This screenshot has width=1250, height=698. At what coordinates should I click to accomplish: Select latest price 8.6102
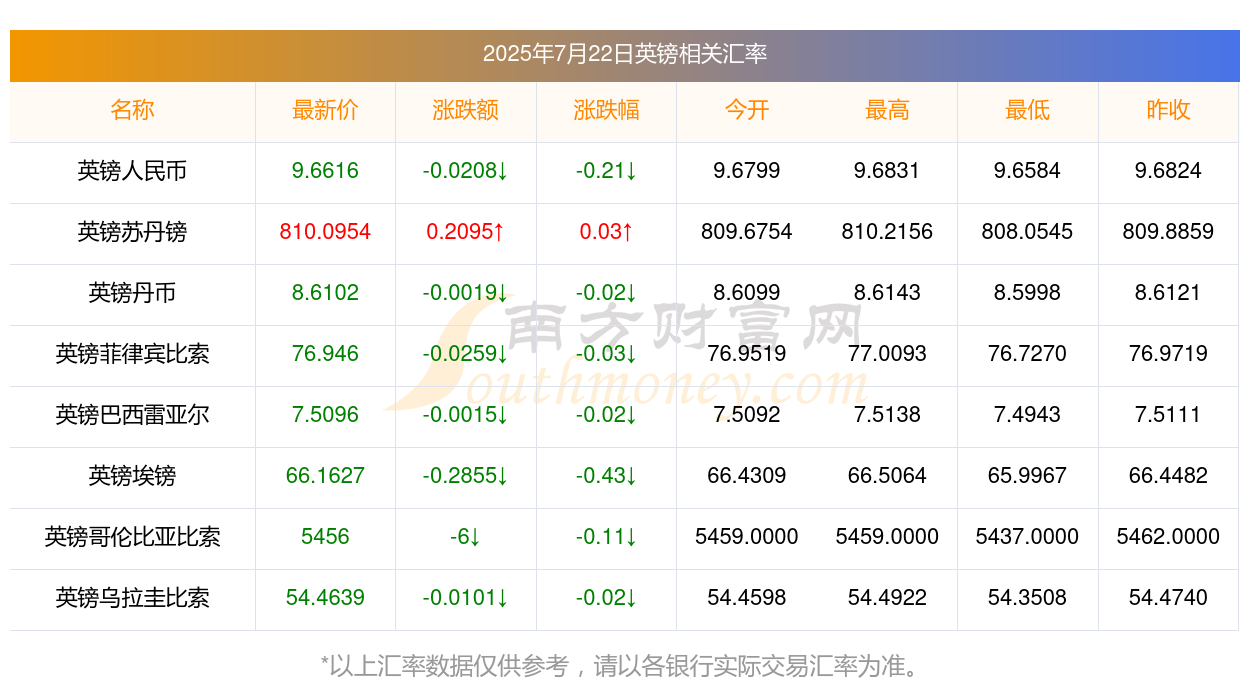[x=325, y=293]
